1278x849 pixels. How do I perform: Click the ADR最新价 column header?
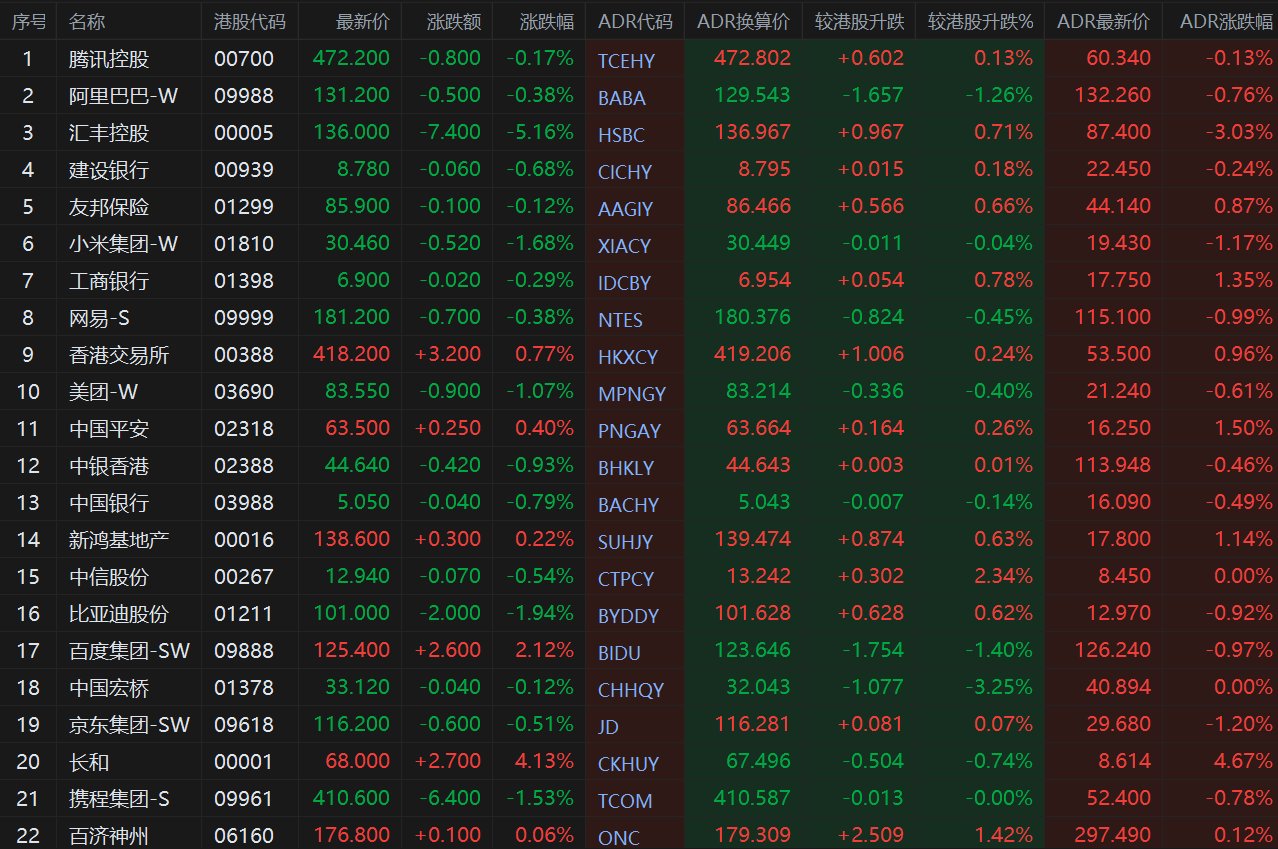pyautogui.click(x=1103, y=21)
